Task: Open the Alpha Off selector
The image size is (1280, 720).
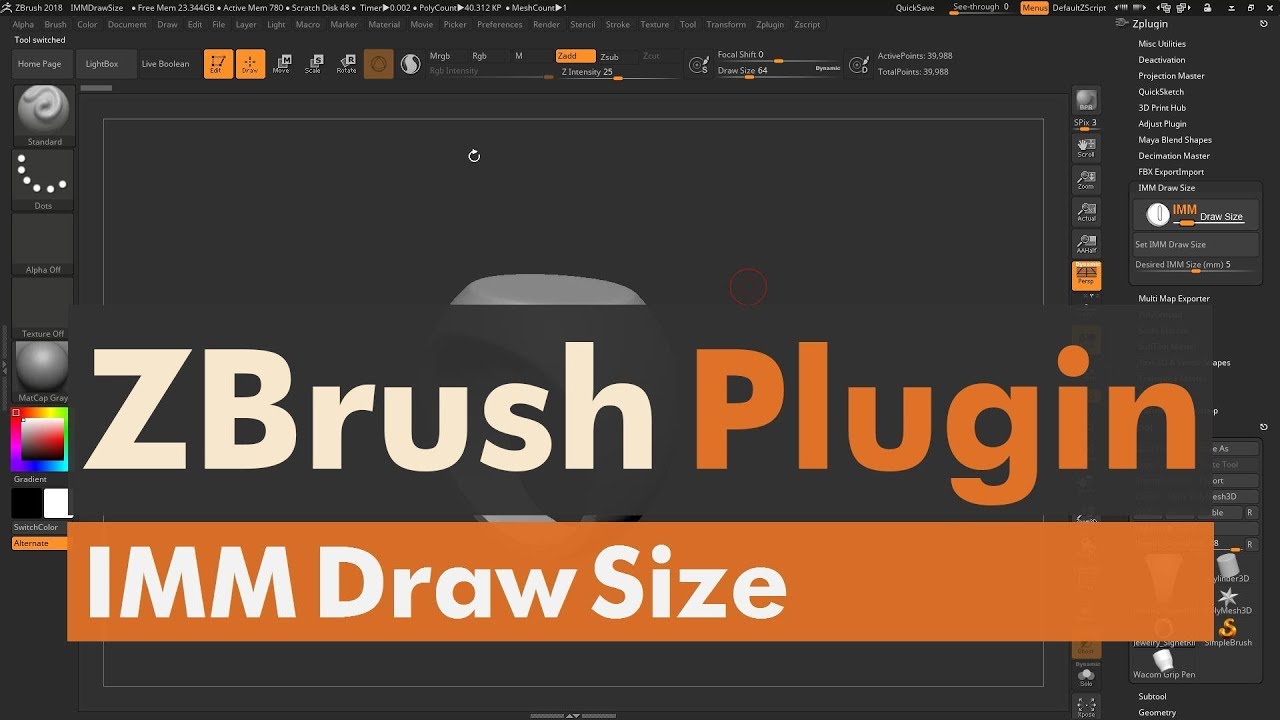Action: (43, 244)
